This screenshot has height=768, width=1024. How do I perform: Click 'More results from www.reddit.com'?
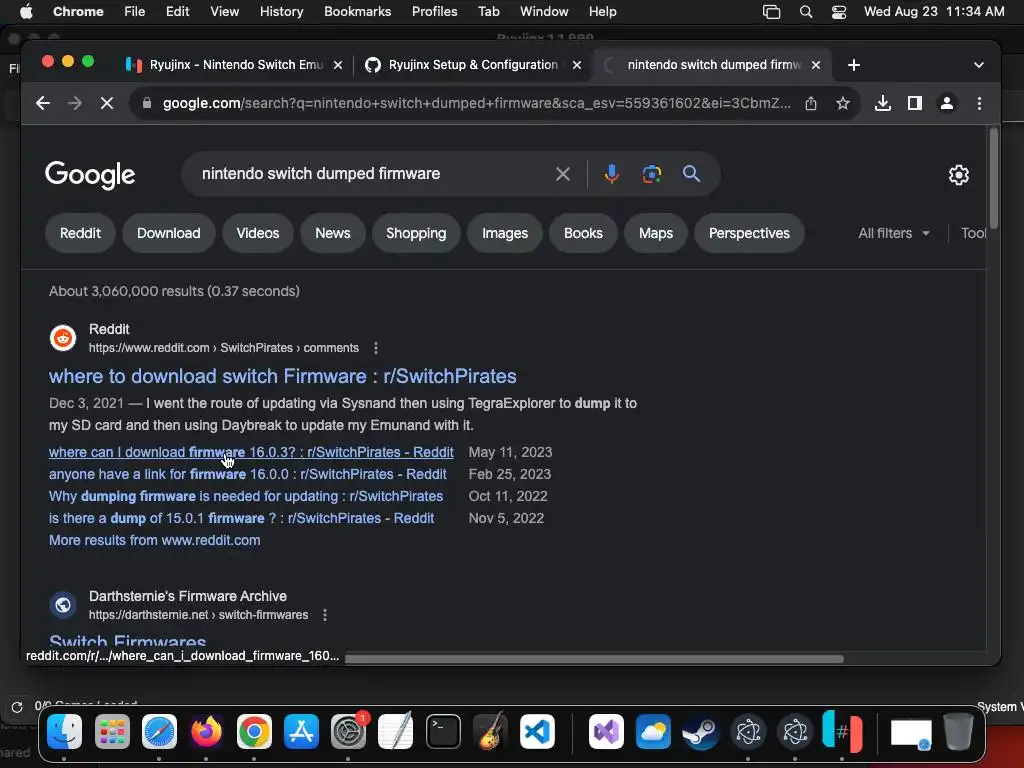point(154,540)
